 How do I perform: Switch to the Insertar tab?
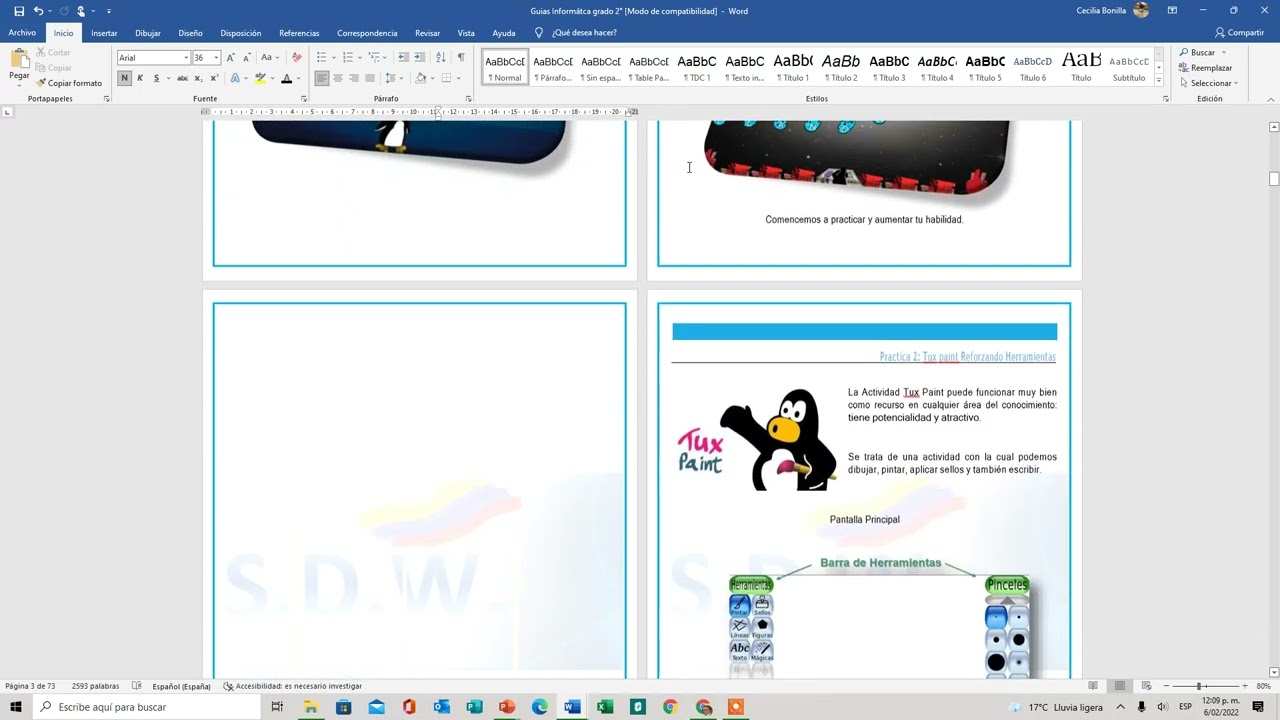pos(104,33)
